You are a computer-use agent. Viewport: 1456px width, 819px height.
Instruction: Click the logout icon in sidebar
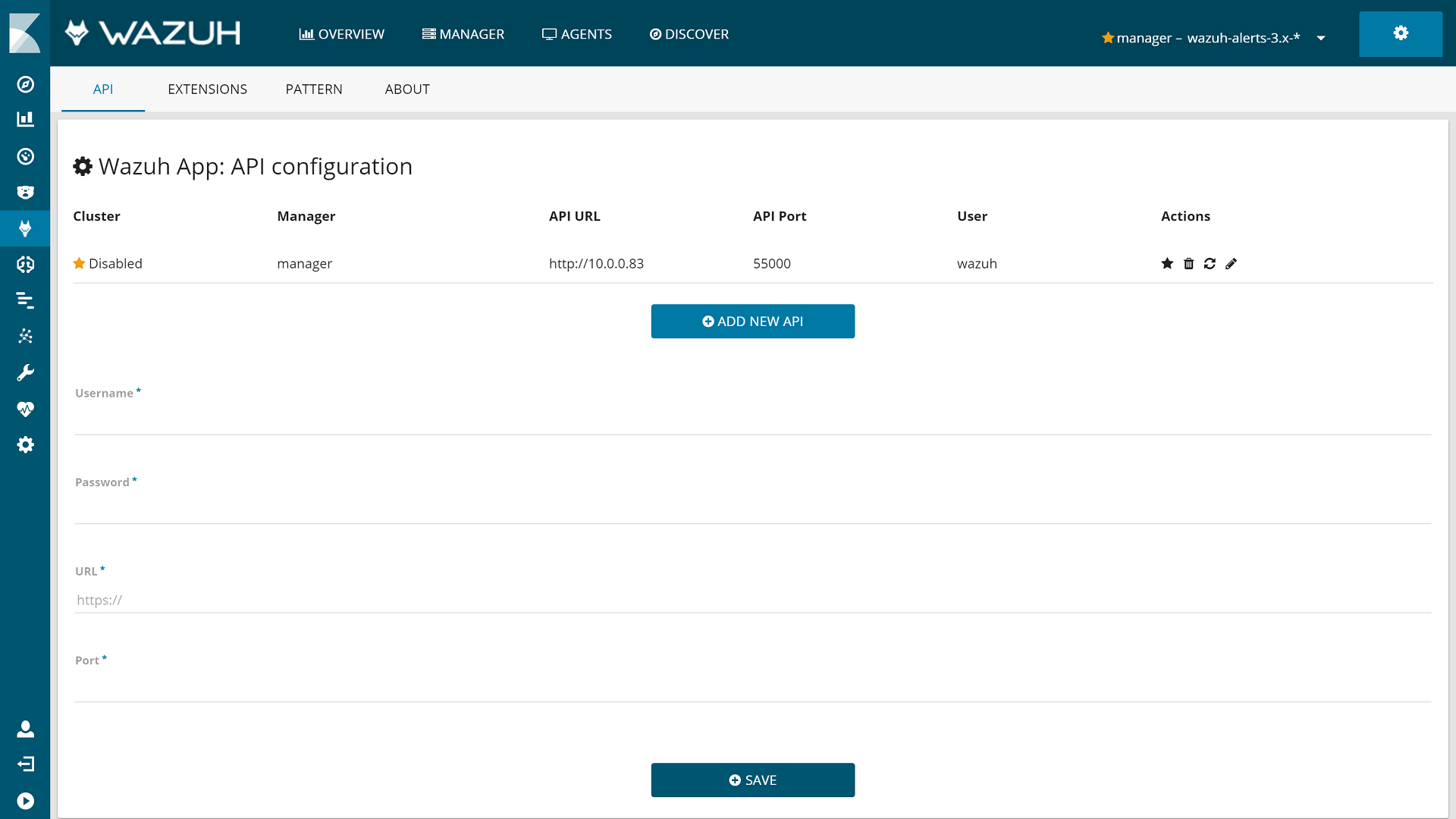[x=25, y=764]
